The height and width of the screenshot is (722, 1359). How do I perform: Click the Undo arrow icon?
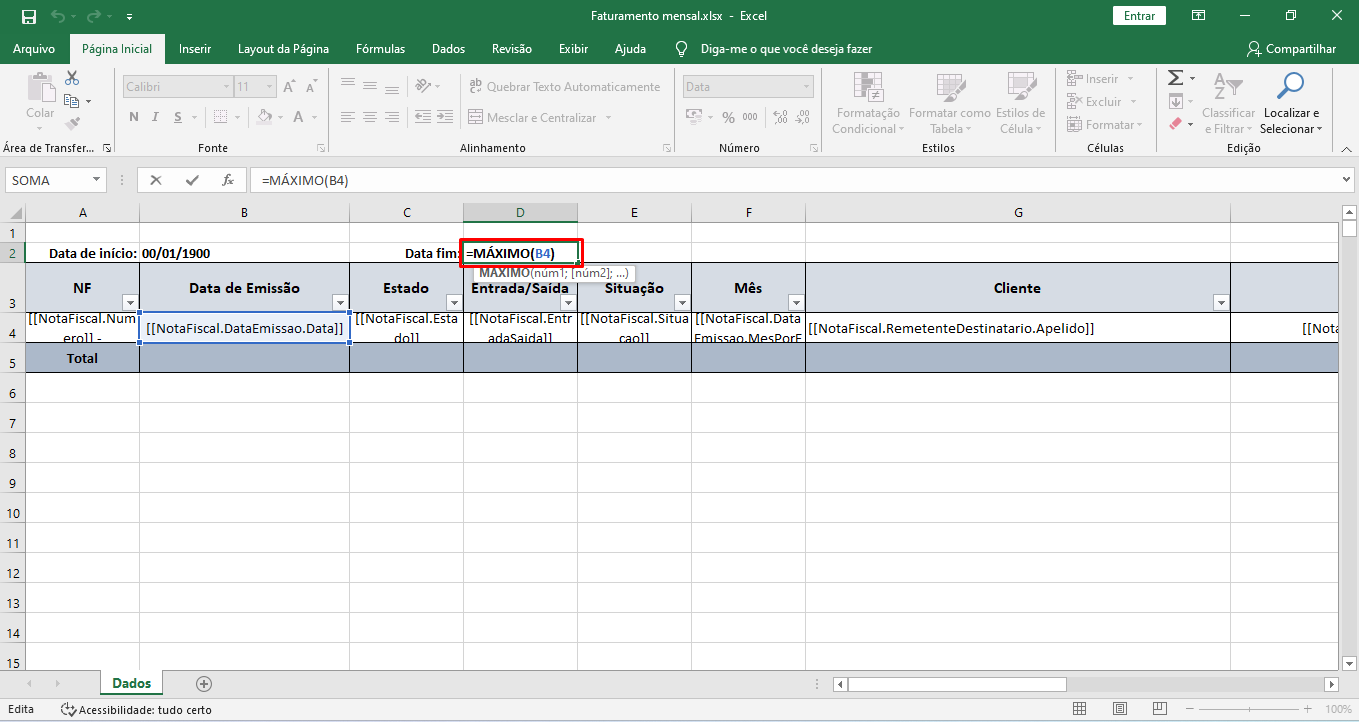[58, 16]
